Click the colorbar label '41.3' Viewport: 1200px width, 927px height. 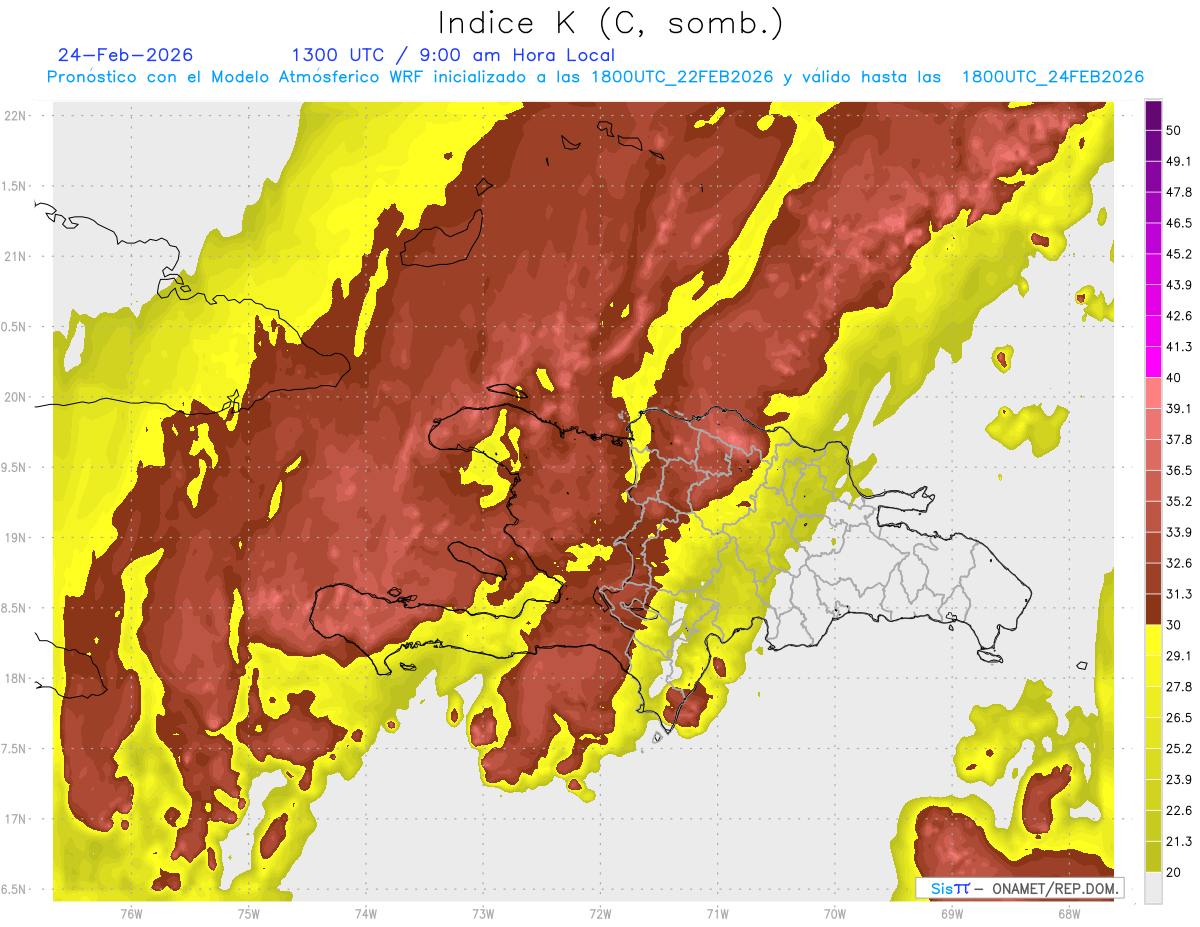tap(1178, 347)
